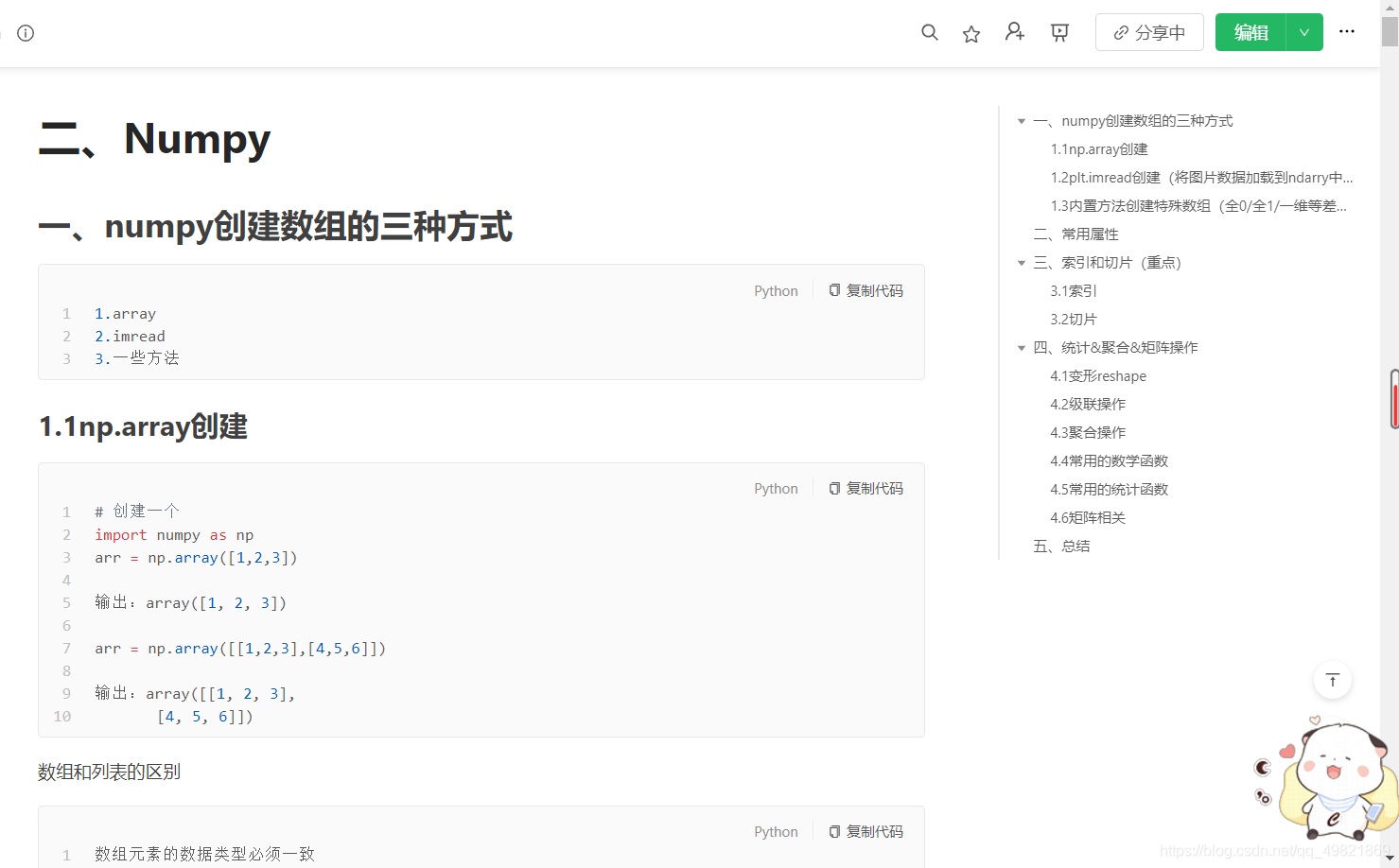The image size is (1399, 868).
Task: Click the info icon at top left
Action: click(x=25, y=33)
